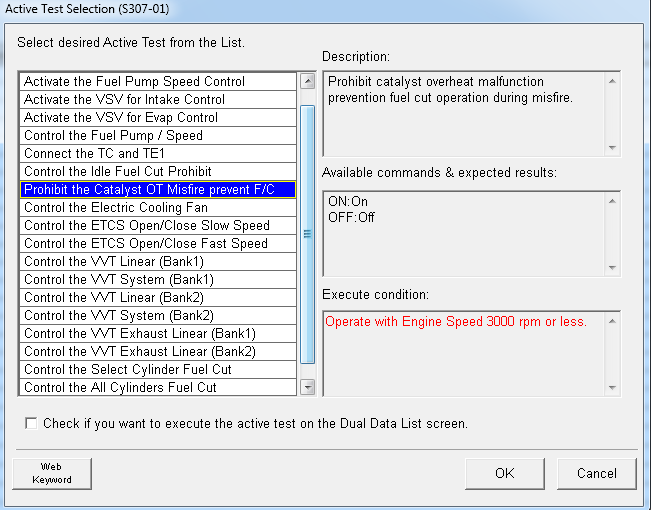651x510 pixels.
Task: Pick Control the VVT Exhaust Linear (Bank1)
Action: 140,334
